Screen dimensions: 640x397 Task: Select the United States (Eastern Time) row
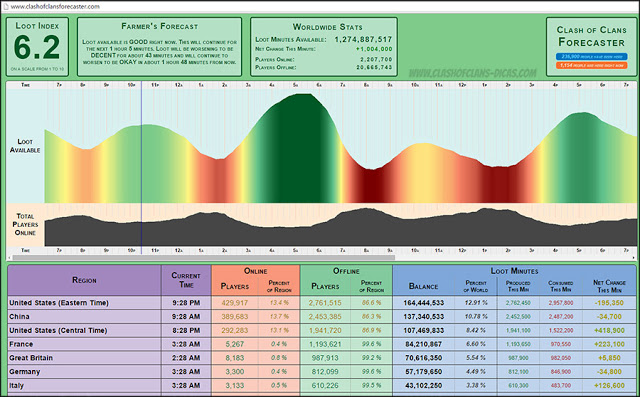[x=322, y=303]
